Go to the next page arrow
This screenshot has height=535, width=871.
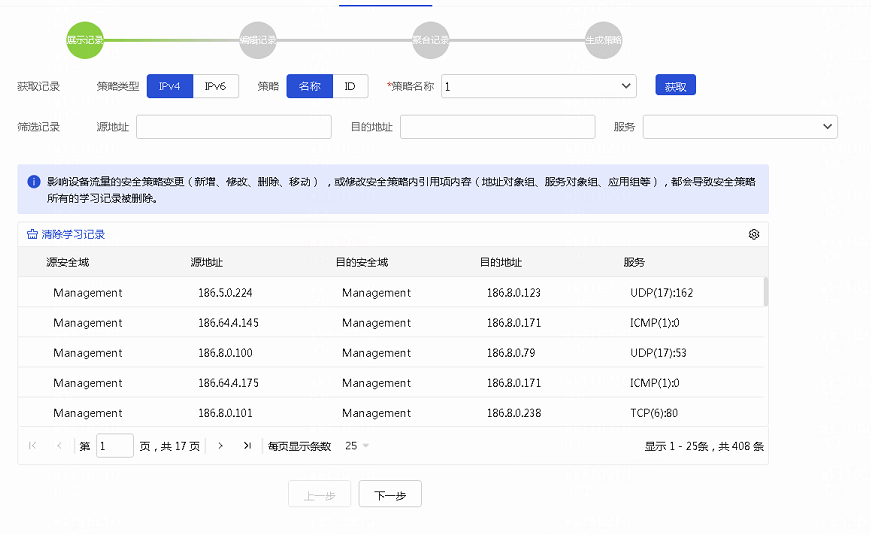(220, 446)
